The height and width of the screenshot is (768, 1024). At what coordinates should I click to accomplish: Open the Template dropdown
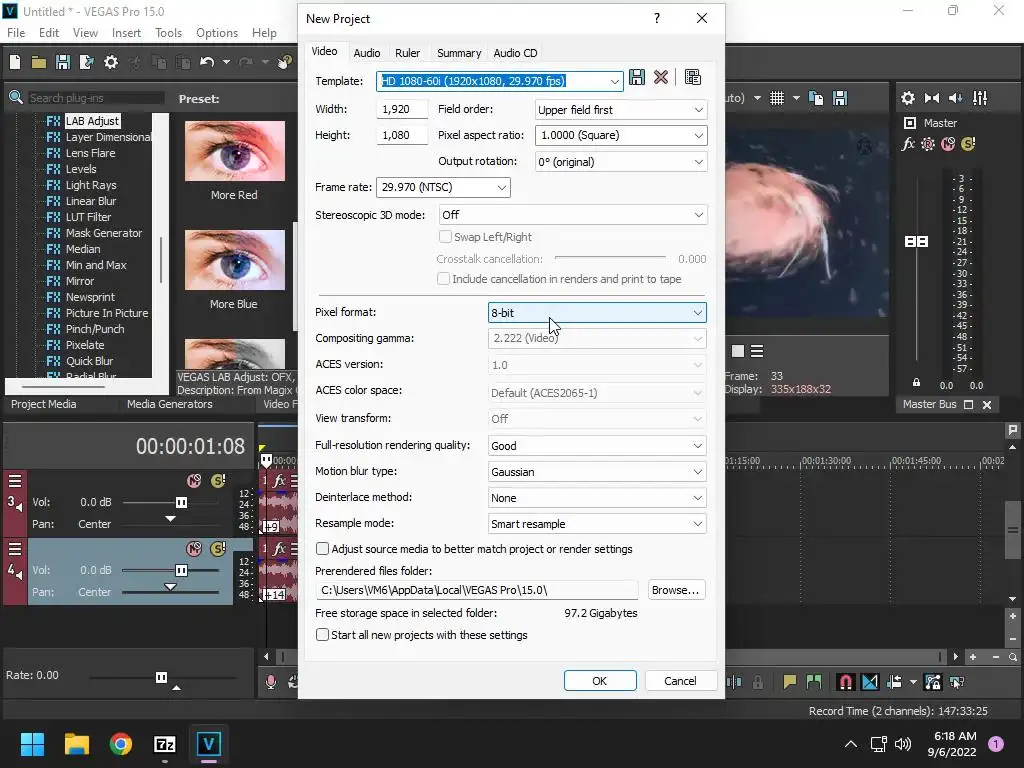(x=615, y=81)
